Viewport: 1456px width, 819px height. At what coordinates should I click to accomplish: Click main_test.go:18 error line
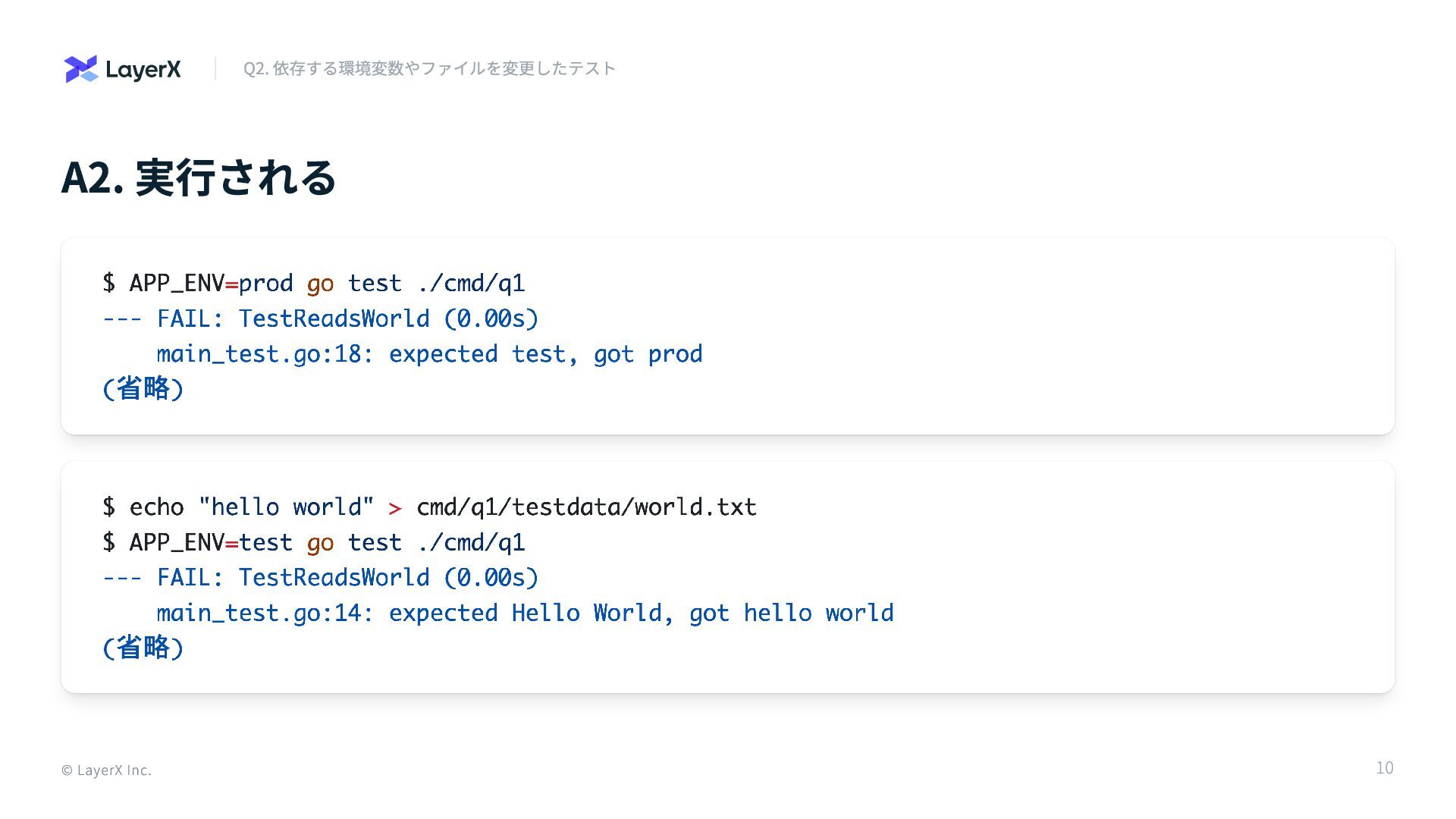[x=429, y=354]
